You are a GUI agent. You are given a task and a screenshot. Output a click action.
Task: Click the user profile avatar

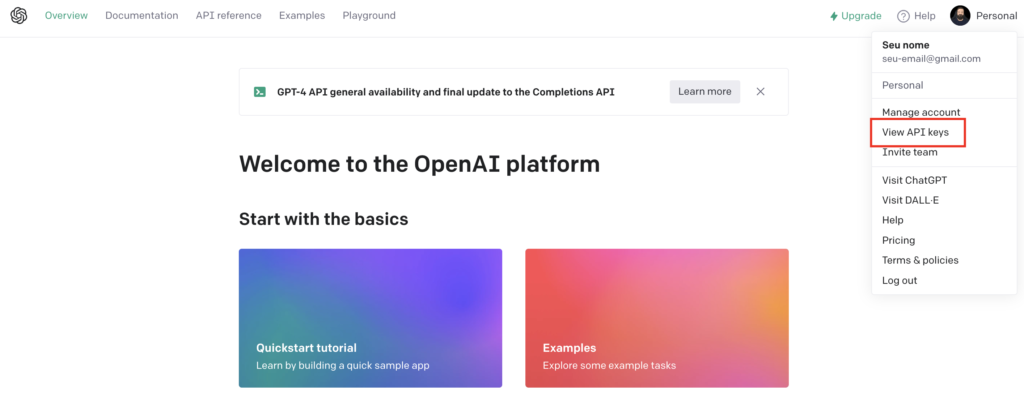tap(960, 16)
